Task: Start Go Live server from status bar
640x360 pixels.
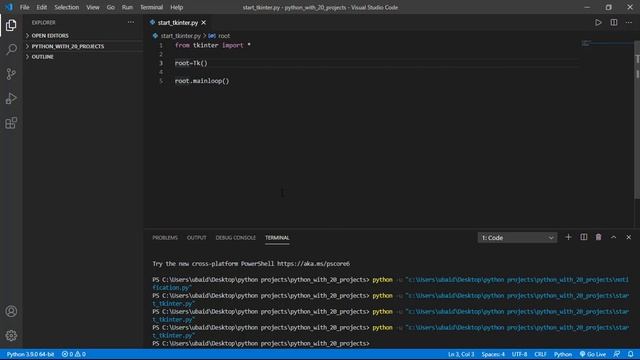Action: coord(593,354)
